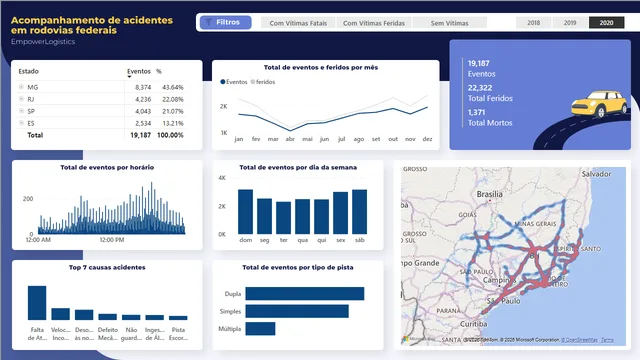Image resolution: width=640 pixels, height=360 pixels.
Task: Open the Terms link on map
Action: [x=607, y=340]
